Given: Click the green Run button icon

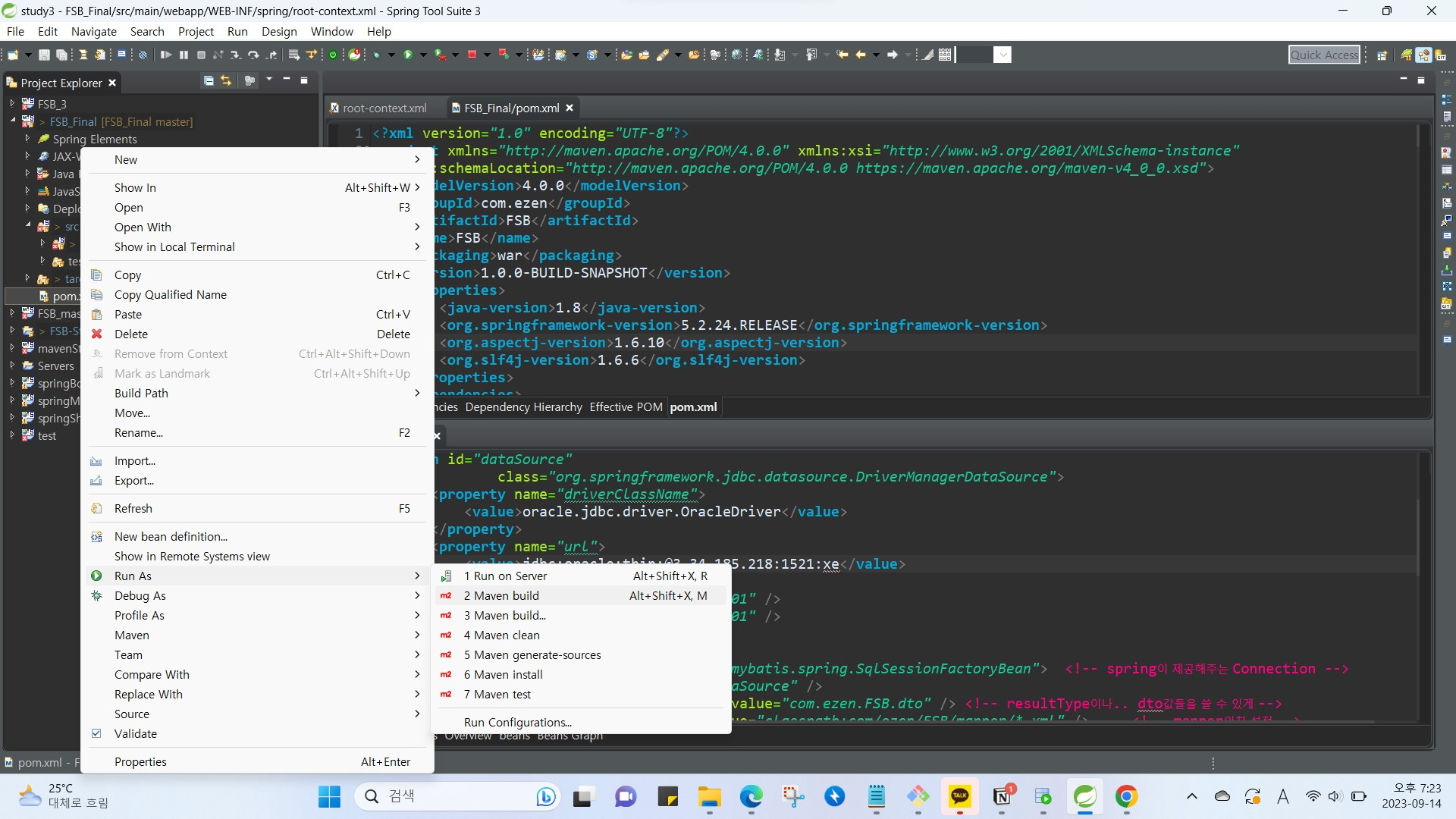Looking at the screenshot, I should pyautogui.click(x=408, y=55).
